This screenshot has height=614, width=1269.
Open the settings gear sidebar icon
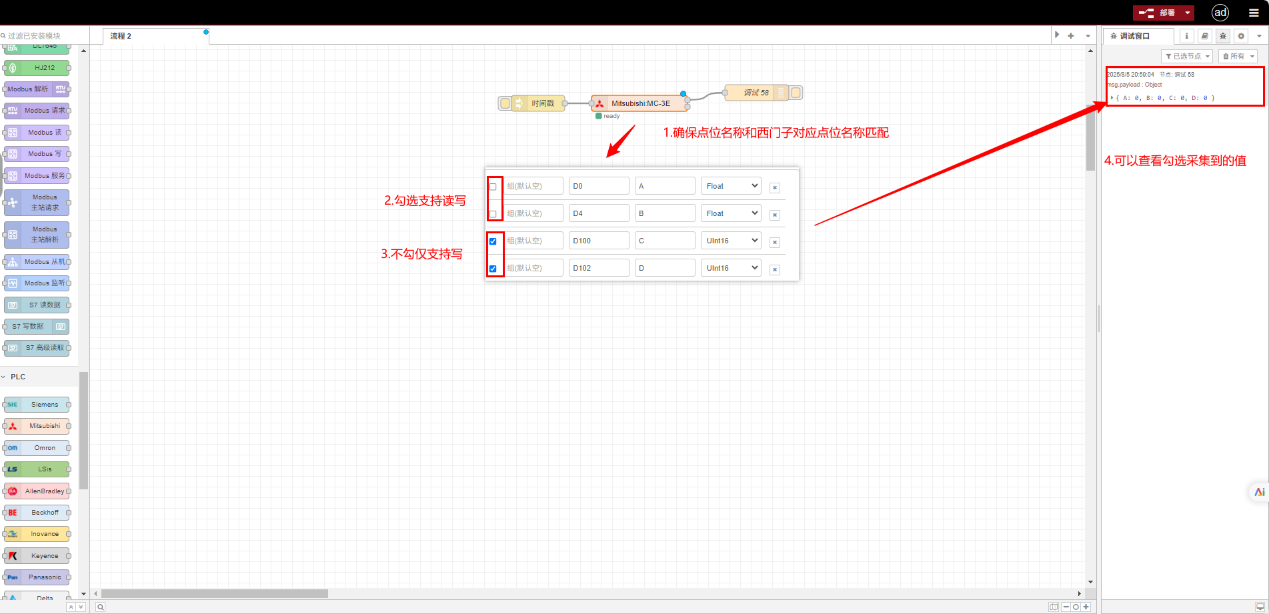point(1241,36)
